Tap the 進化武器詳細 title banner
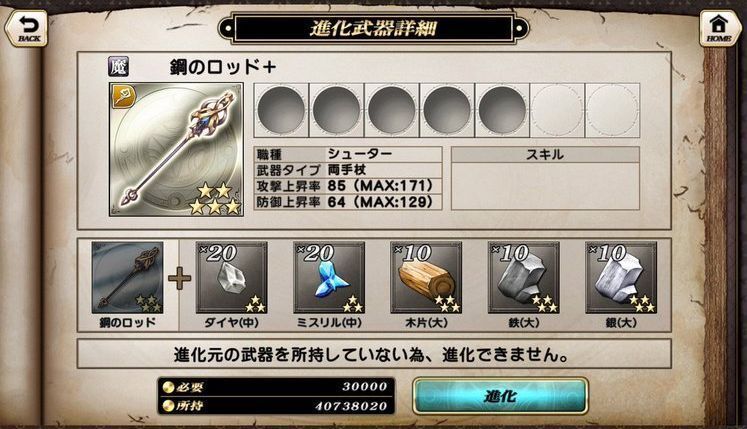 click(x=374, y=29)
